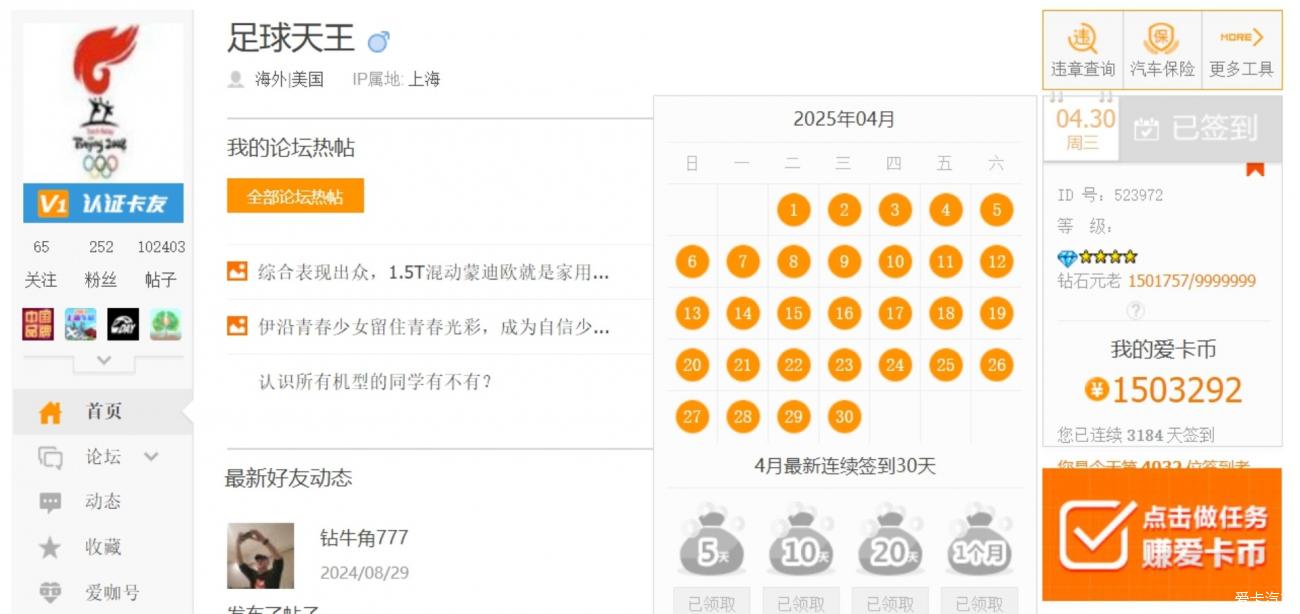Image resolution: width=1300 pixels, height=614 pixels.
Task: Click the 5天 reward money bag
Action: (711, 540)
